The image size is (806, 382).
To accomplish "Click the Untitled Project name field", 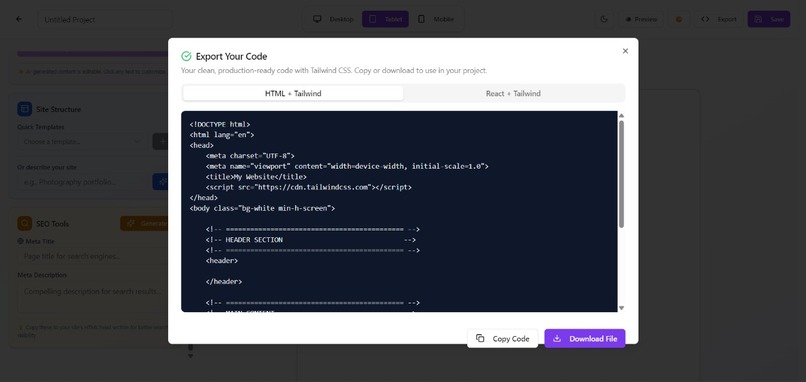I will [105, 20].
